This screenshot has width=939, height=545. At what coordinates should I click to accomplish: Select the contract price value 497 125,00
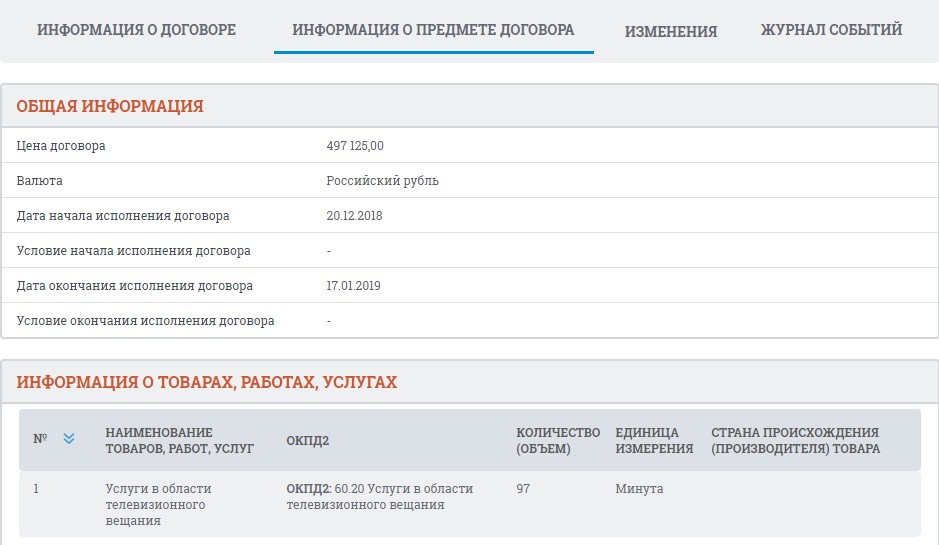355,146
